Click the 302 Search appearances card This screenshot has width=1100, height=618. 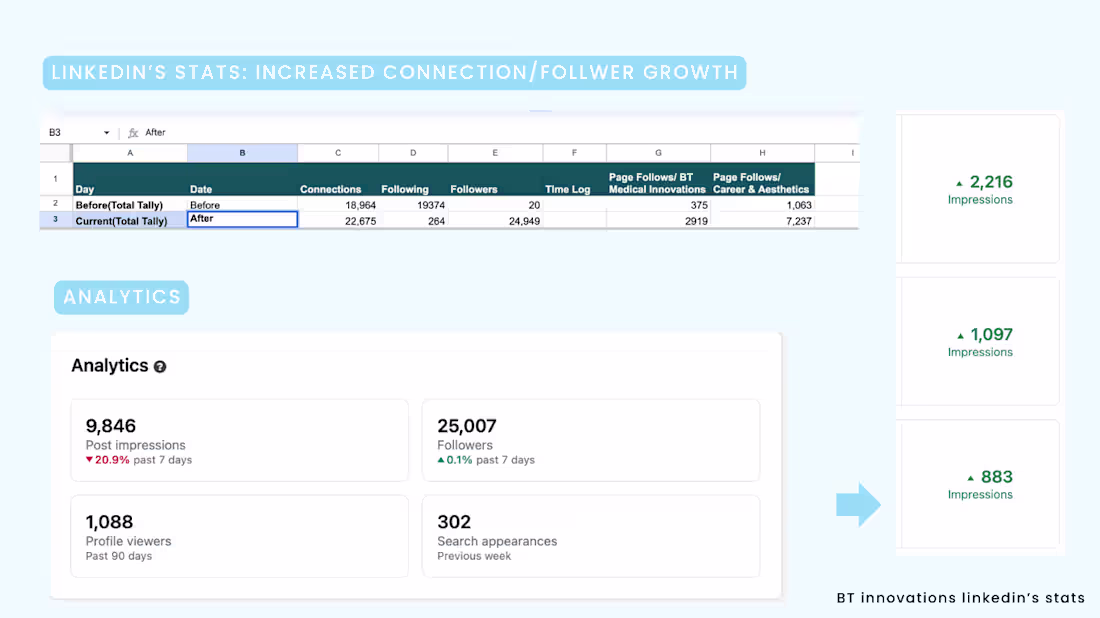coord(591,536)
